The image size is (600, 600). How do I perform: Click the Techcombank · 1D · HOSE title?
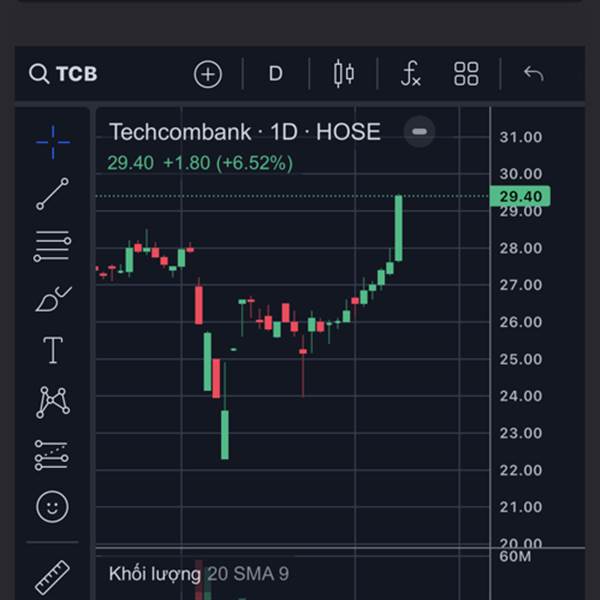245,132
